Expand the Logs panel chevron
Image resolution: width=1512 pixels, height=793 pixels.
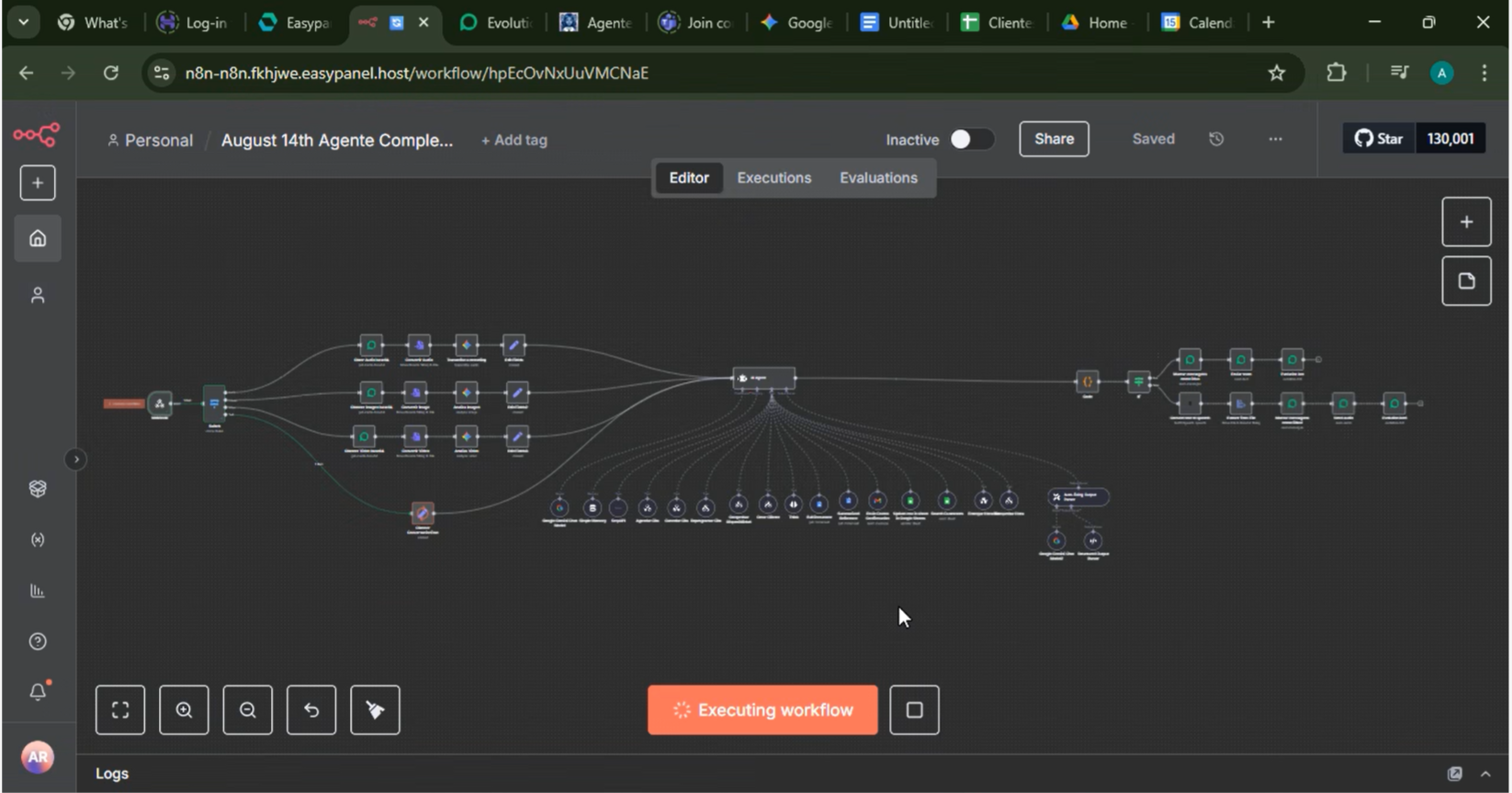point(1485,774)
